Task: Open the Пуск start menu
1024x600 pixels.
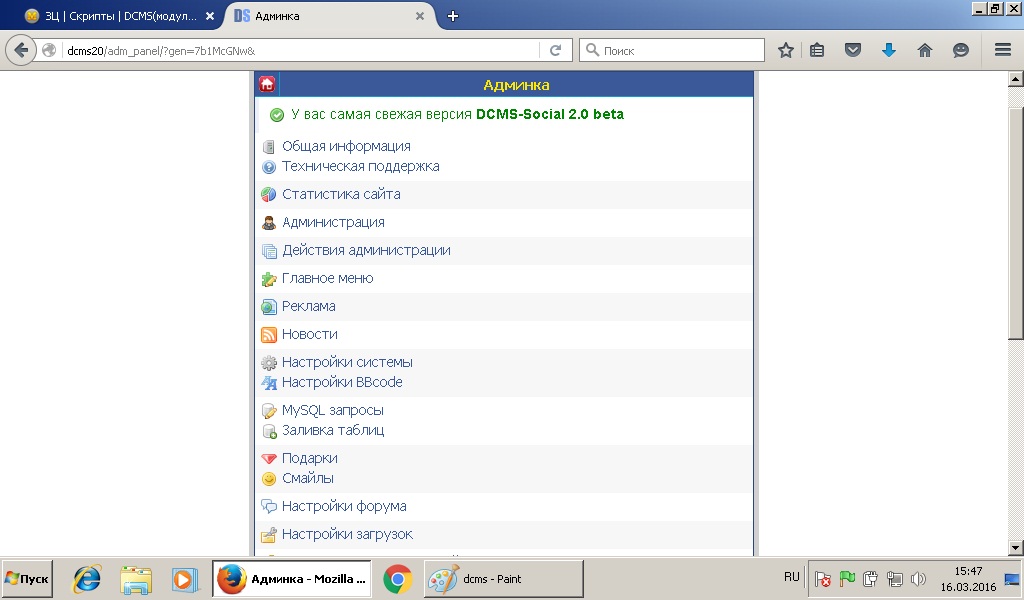Action: click(27, 579)
